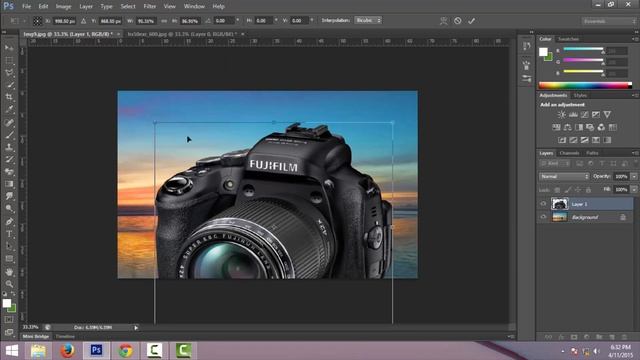This screenshot has height=360, width=640.
Task: Select the Crop tool
Action: [x=9, y=97]
